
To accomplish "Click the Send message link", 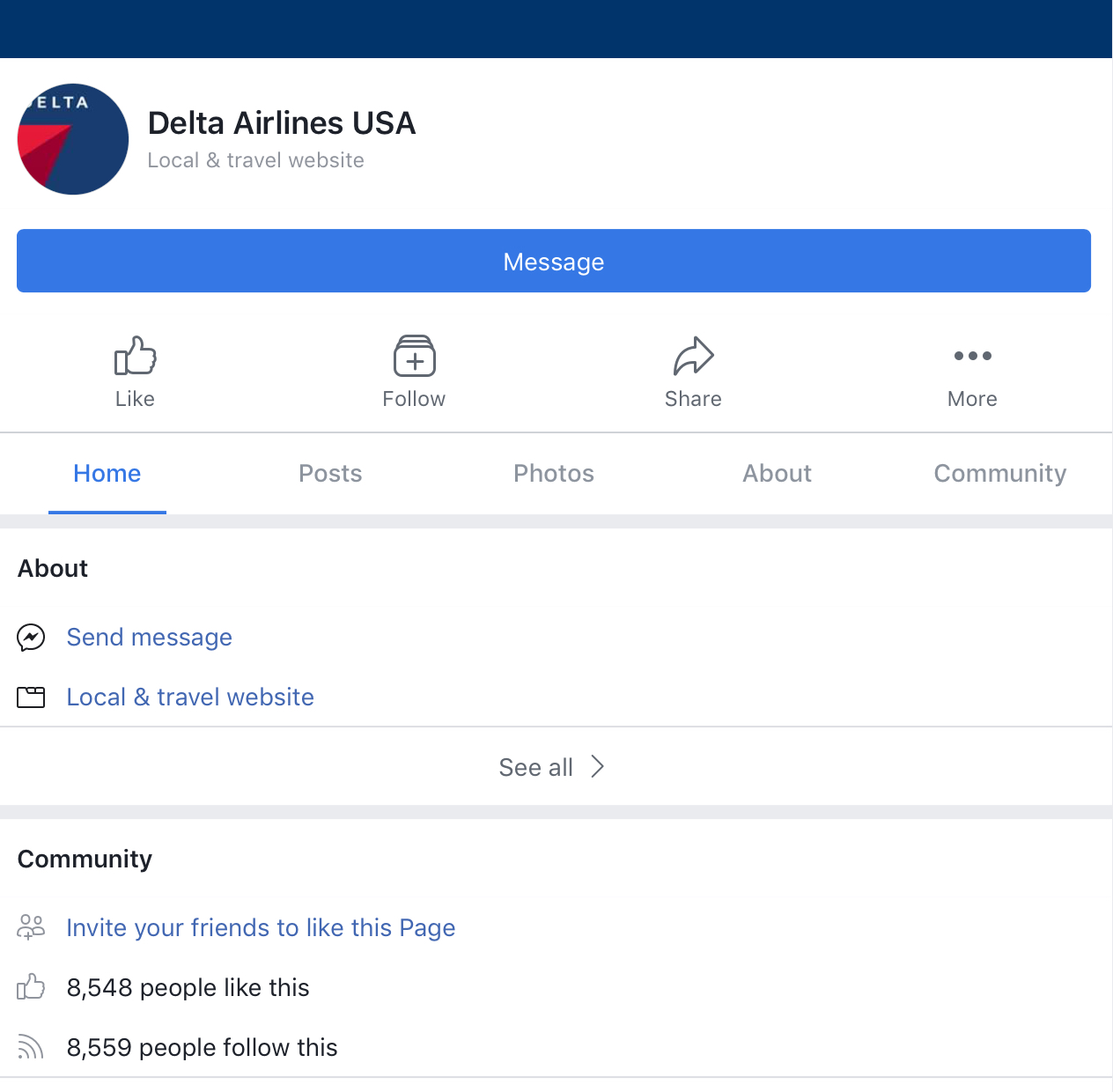I will click(150, 638).
